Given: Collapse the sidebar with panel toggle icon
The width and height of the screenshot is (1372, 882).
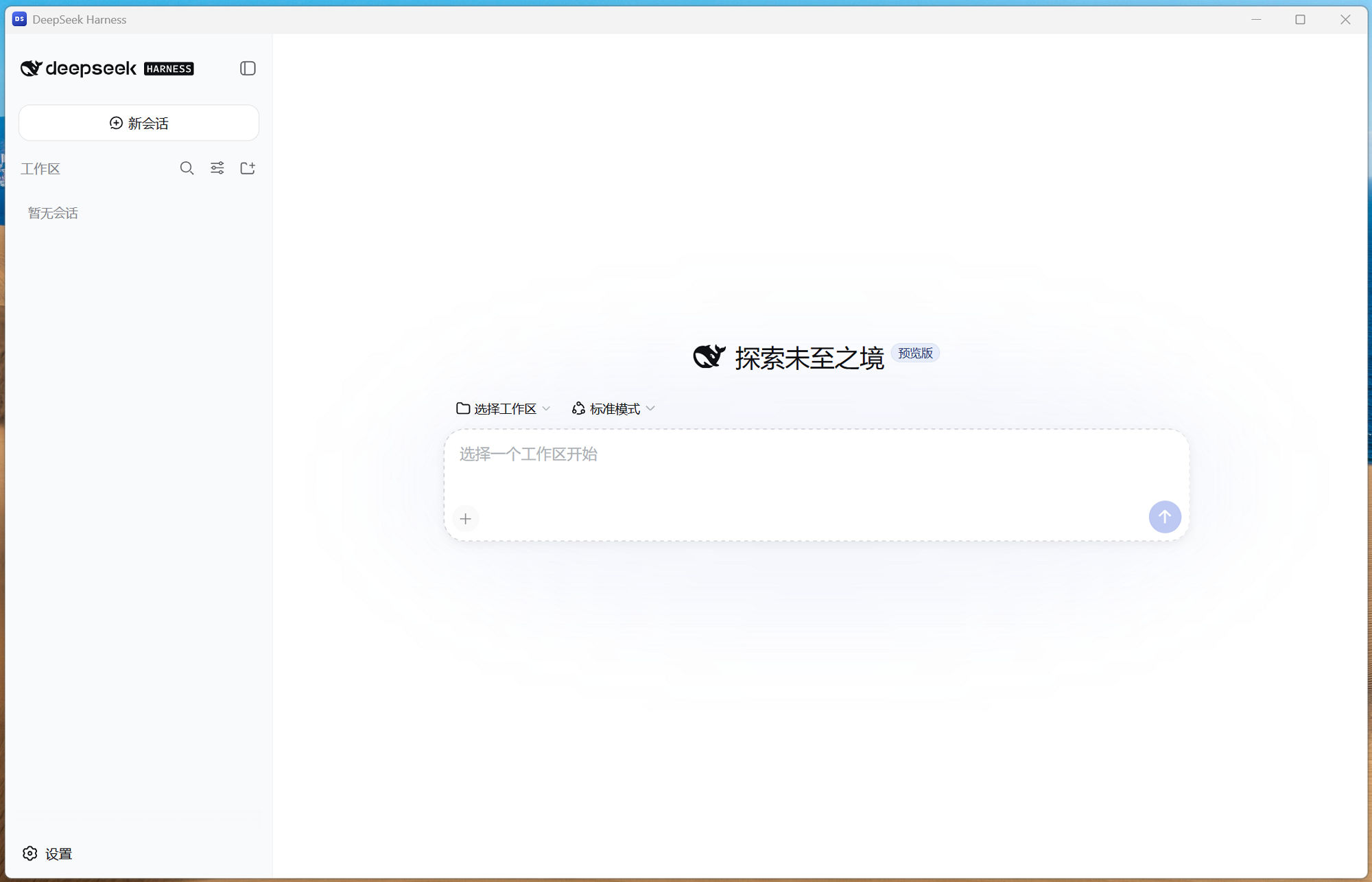Looking at the screenshot, I should pos(248,68).
